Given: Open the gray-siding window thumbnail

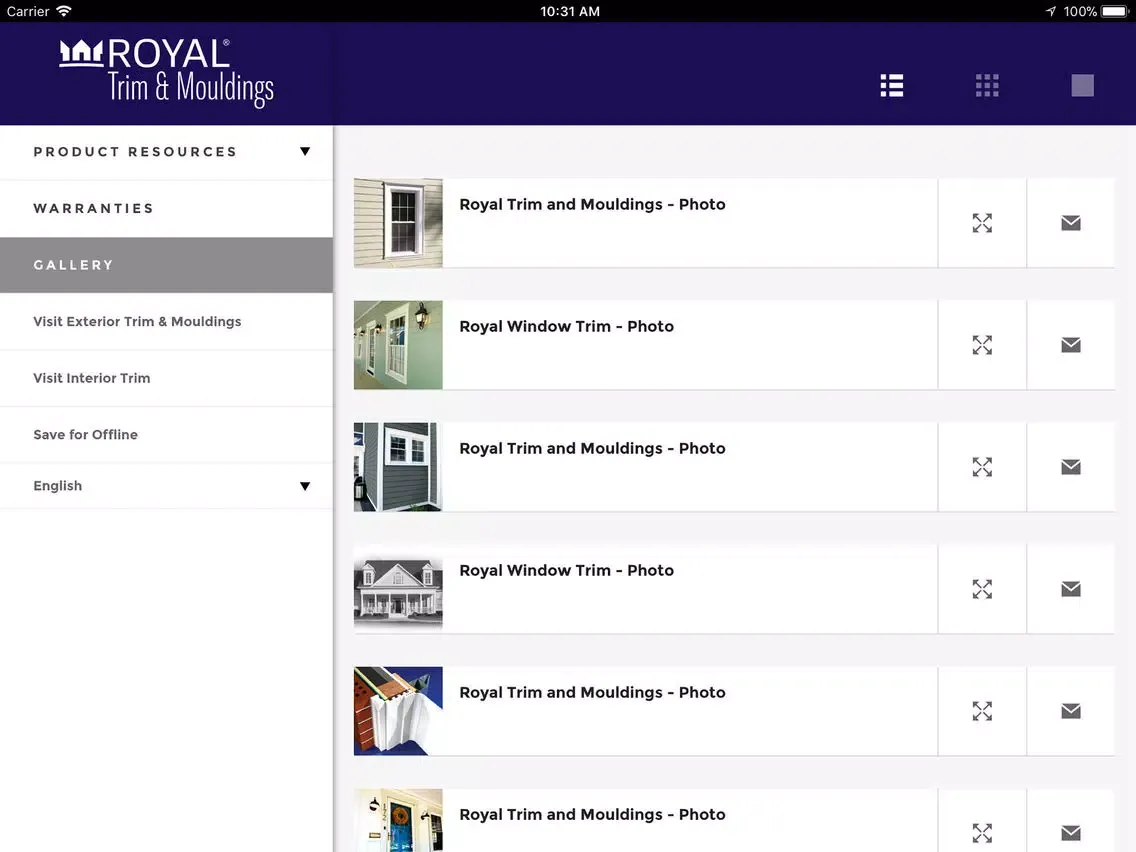Looking at the screenshot, I should tap(398, 467).
